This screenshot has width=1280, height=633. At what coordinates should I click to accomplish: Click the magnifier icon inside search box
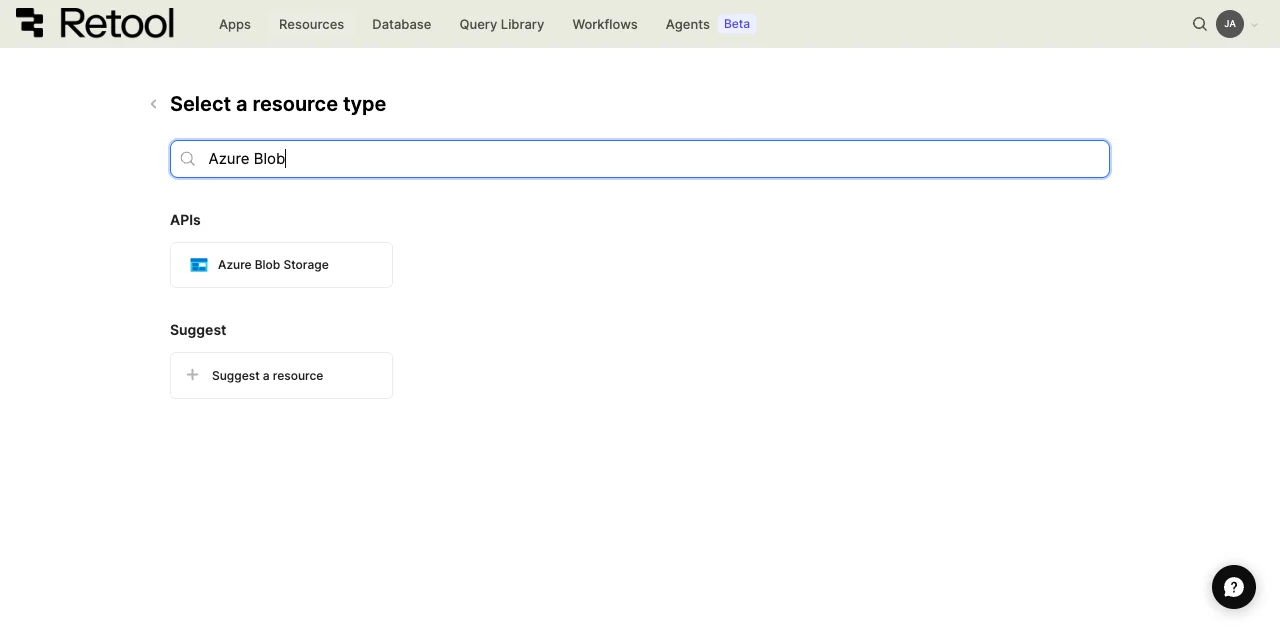[188, 159]
